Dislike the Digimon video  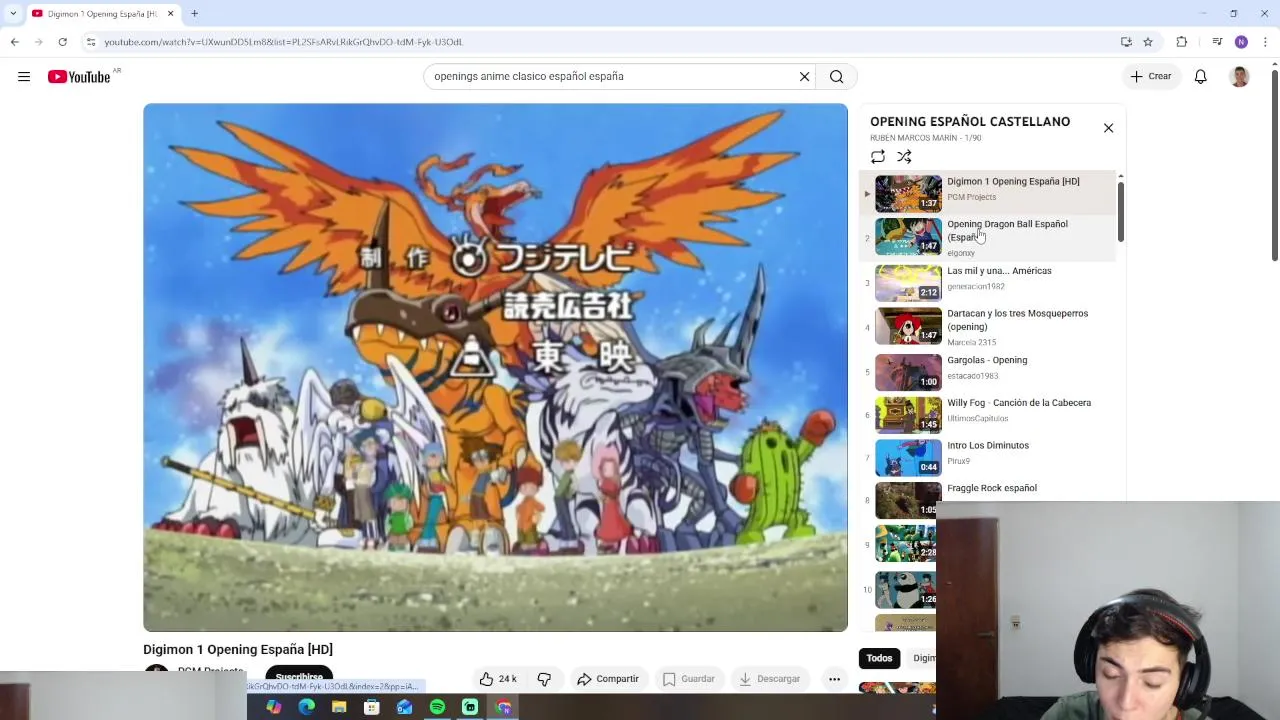click(x=544, y=679)
